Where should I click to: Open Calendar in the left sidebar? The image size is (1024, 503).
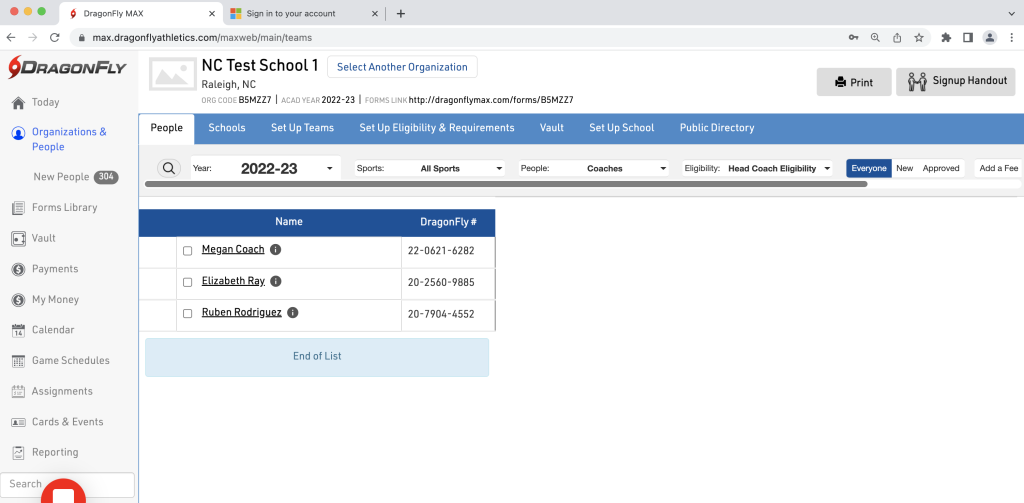click(52, 330)
